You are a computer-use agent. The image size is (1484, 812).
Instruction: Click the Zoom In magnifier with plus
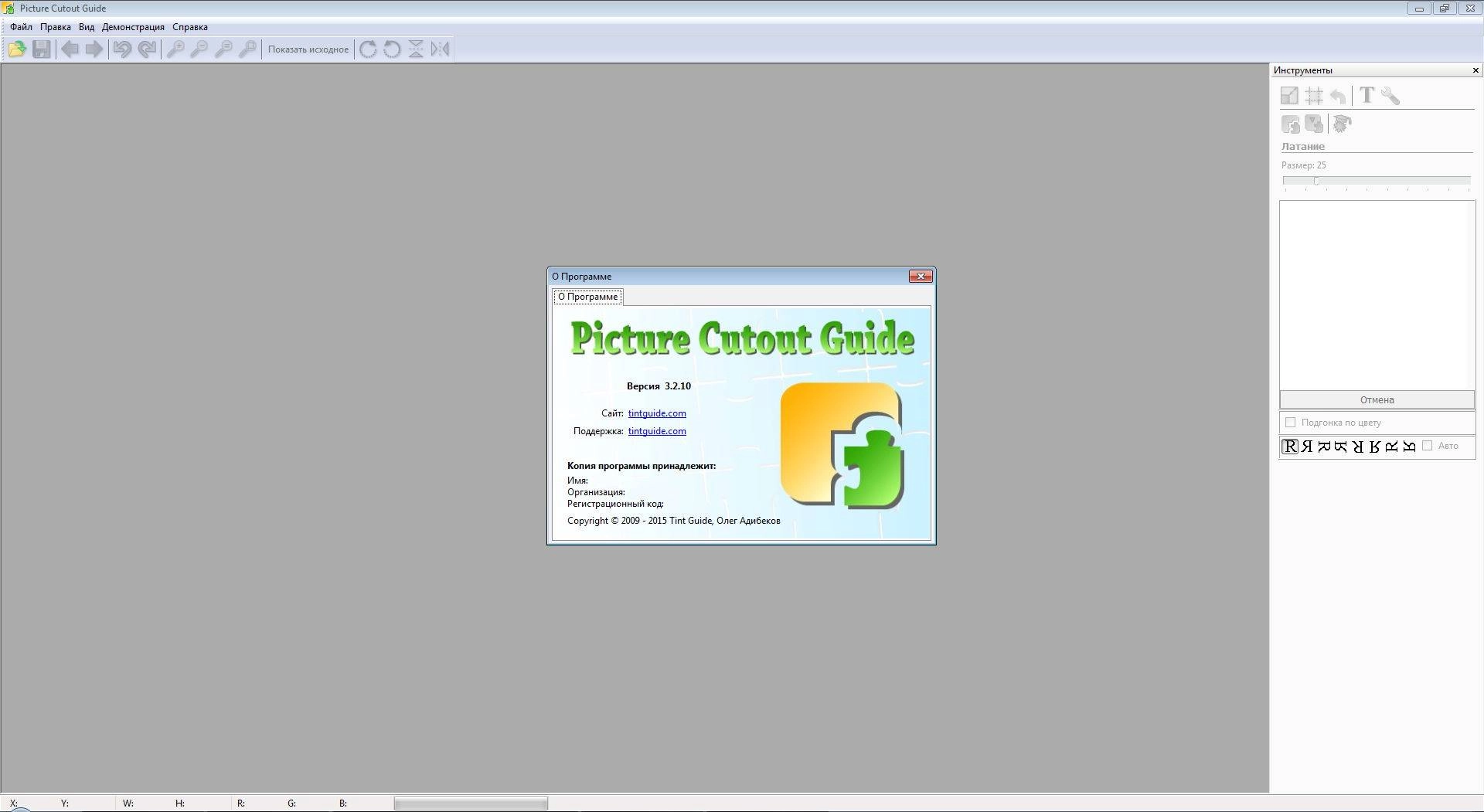coord(175,49)
